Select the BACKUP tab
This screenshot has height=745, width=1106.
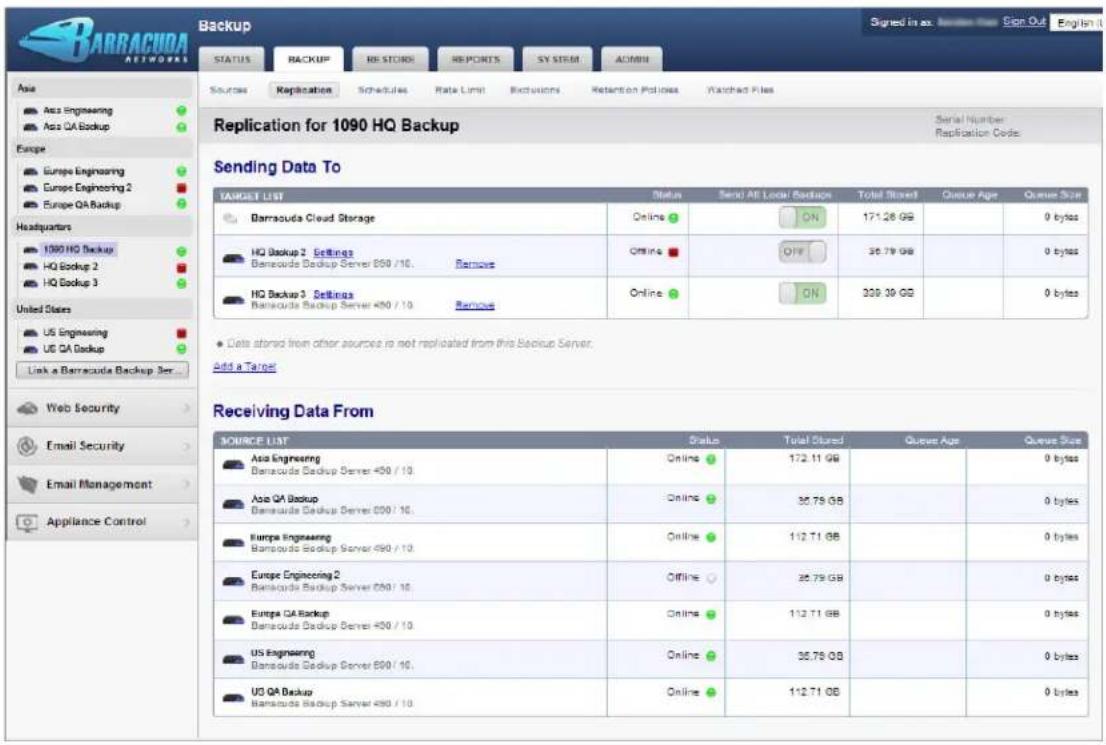tap(308, 59)
